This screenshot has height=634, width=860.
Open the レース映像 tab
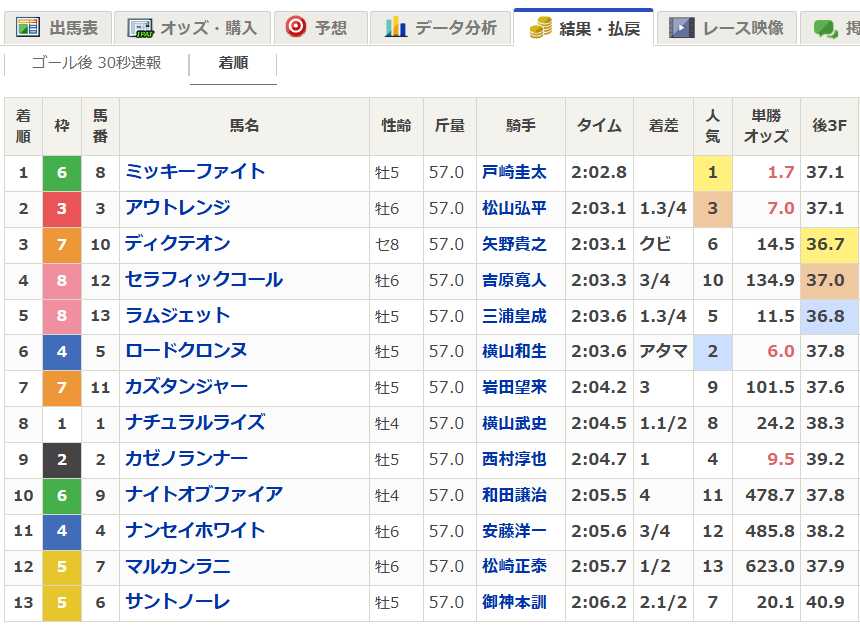(727, 27)
